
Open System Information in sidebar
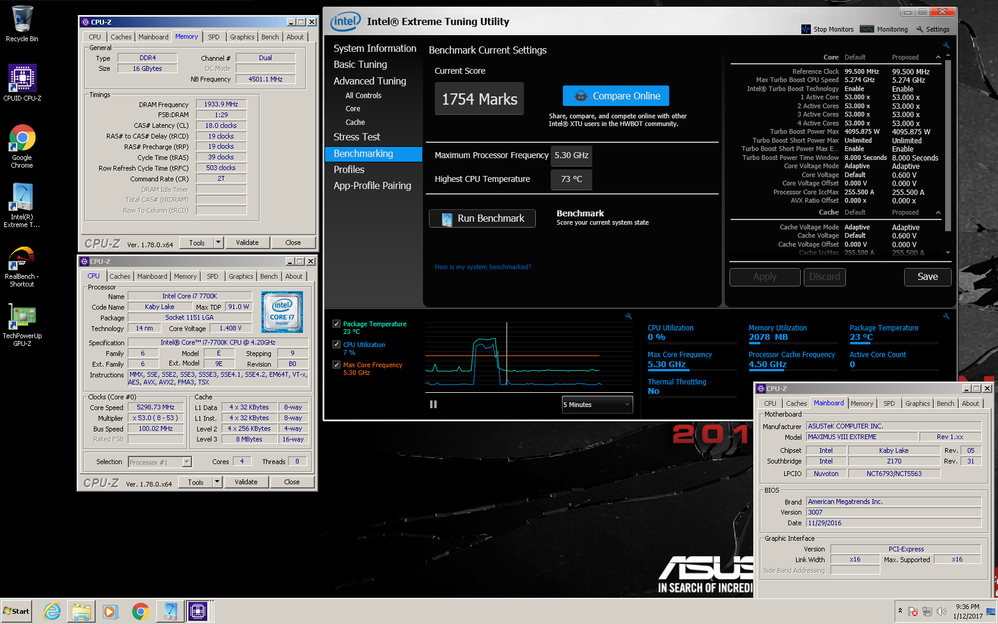pos(374,48)
